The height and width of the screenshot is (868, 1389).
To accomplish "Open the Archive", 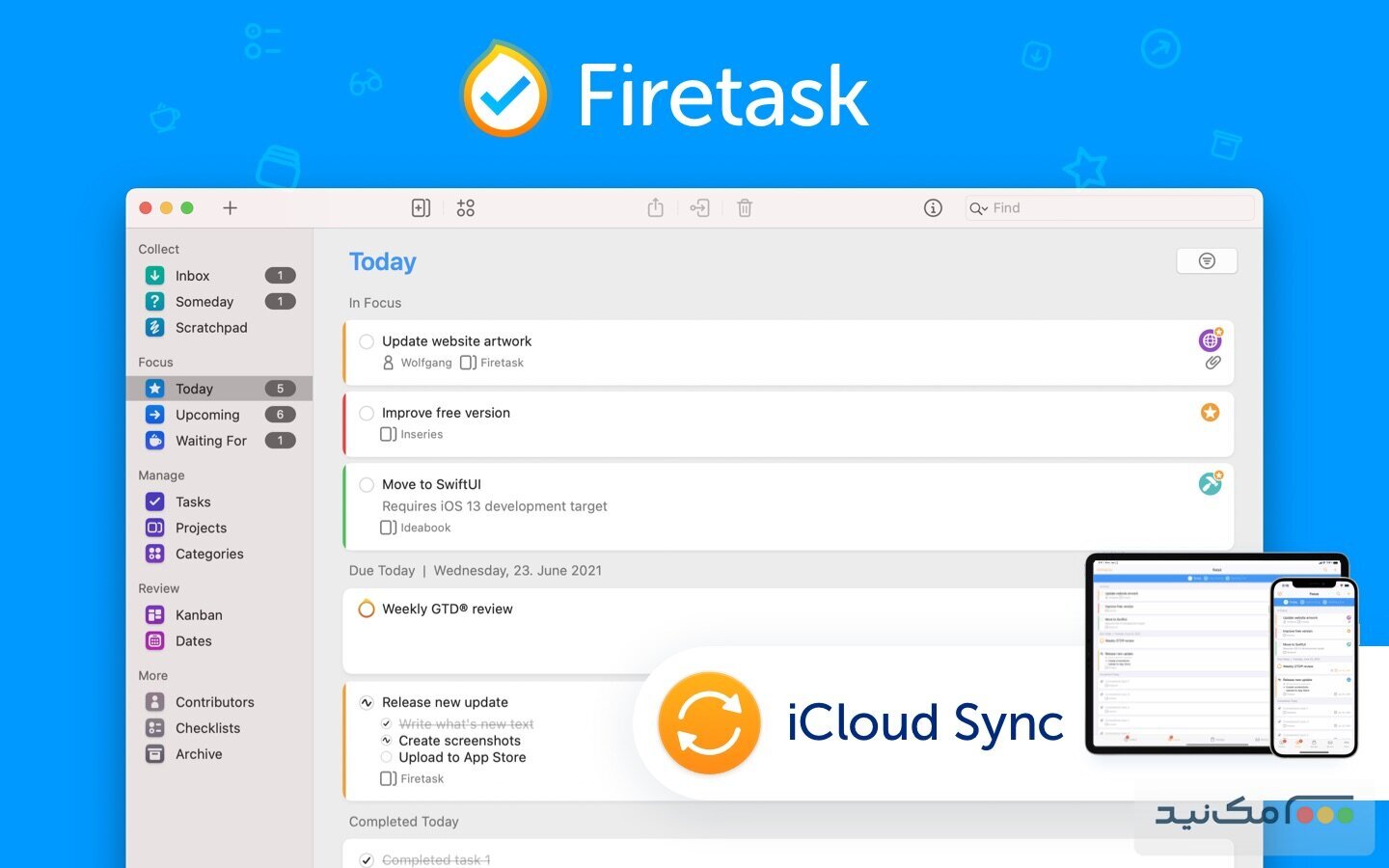I will click(197, 753).
